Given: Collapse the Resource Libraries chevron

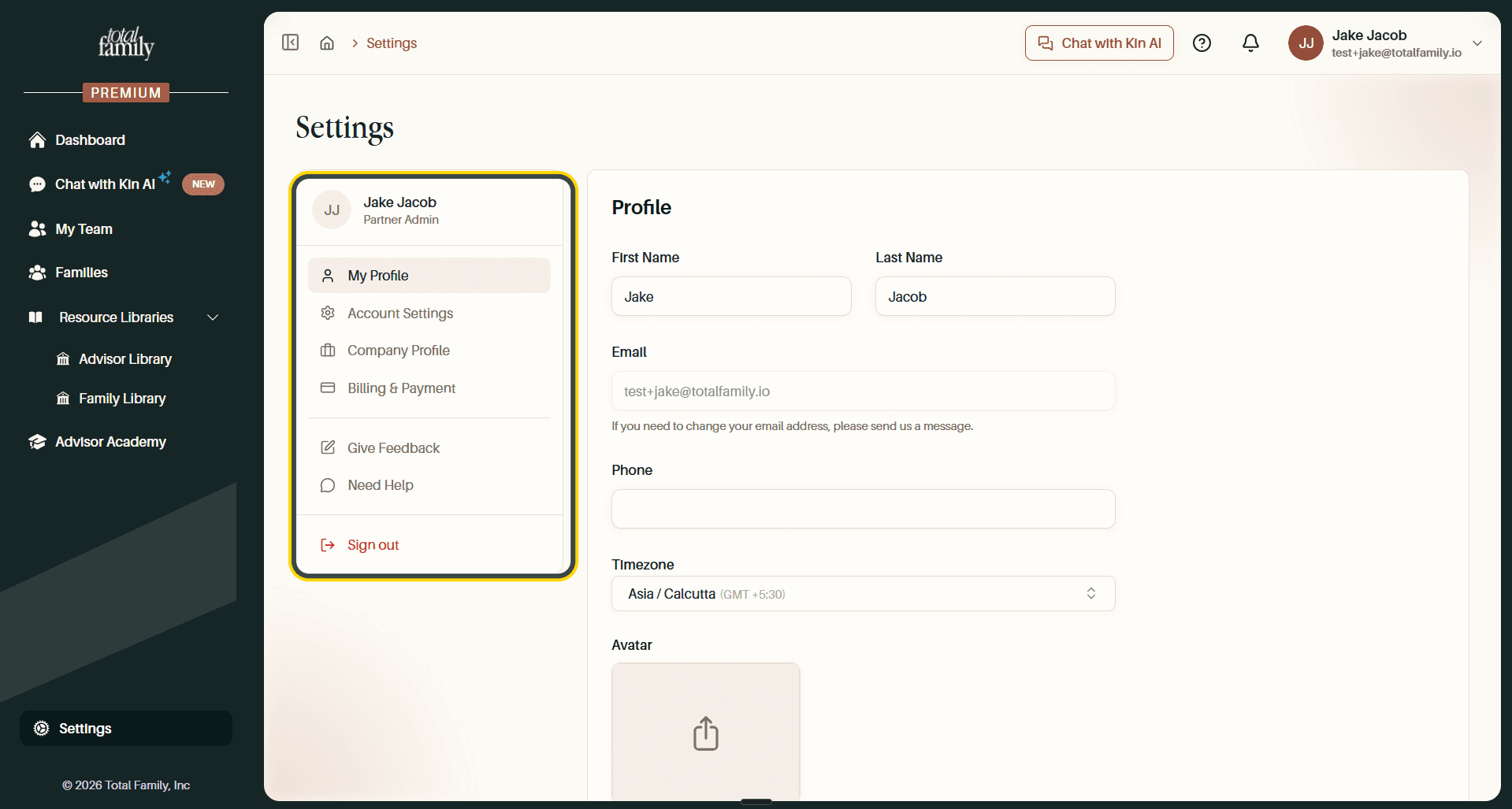Looking at the screenshot, I should (x=213, y=317).
